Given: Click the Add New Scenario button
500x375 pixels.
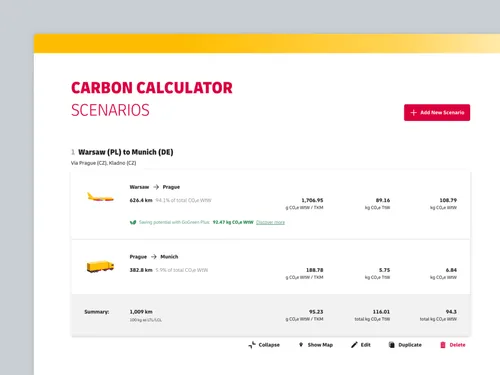Looking at the screenshot, I should coord(437,113).
